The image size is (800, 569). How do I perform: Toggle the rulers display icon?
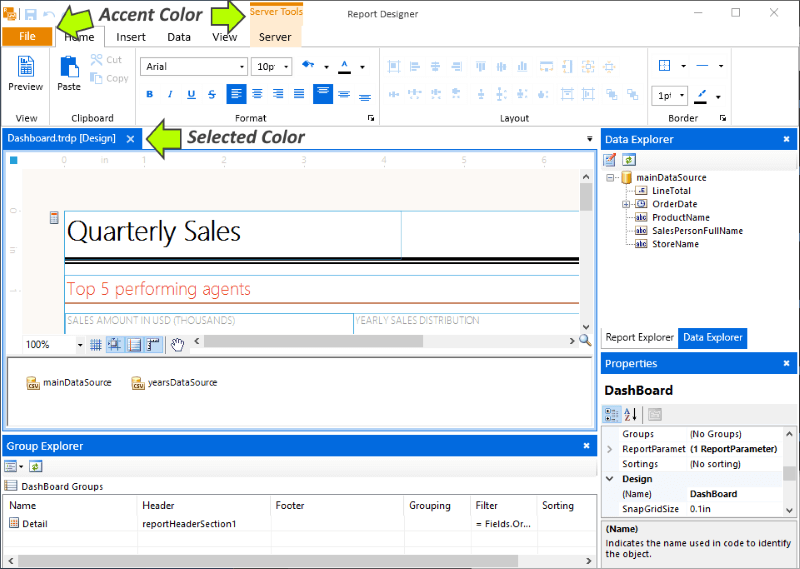tap(153, 345)
